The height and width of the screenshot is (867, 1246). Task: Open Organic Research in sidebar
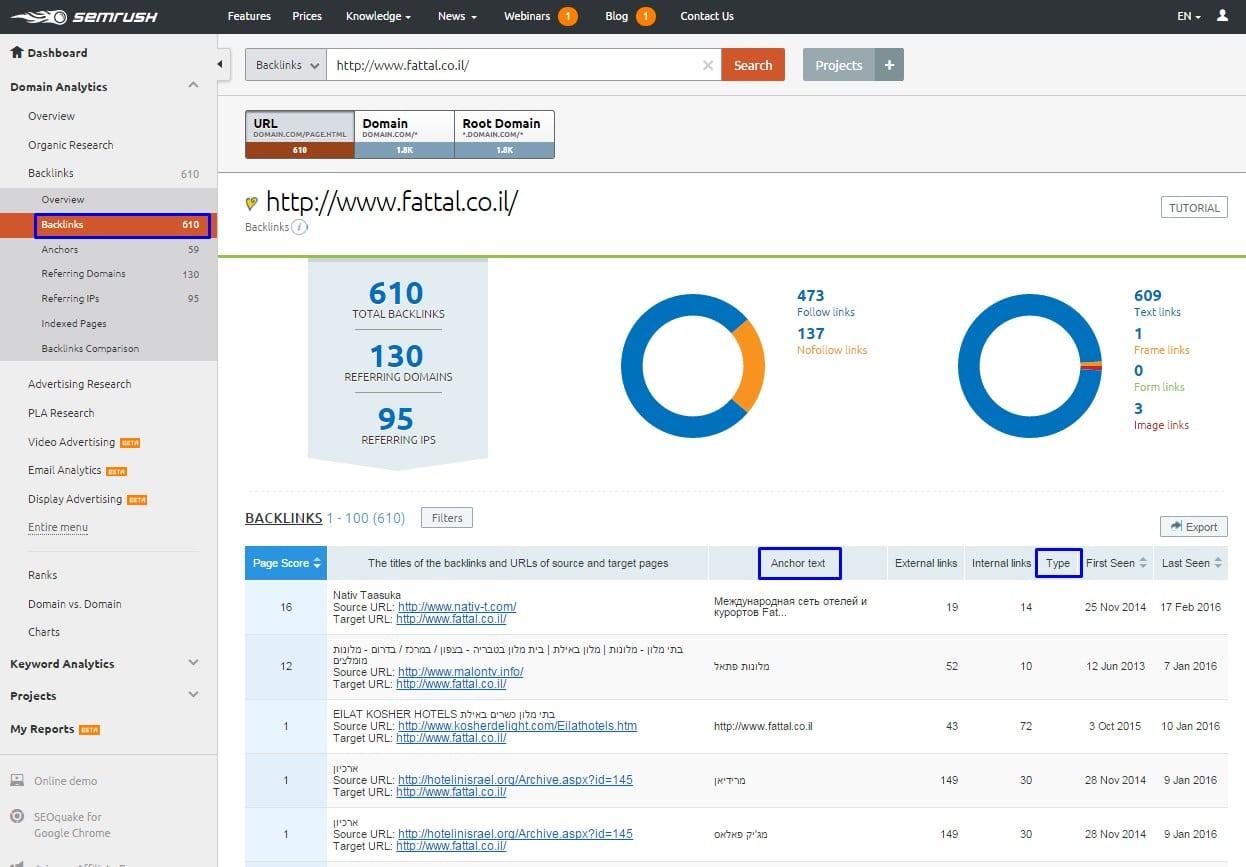tap(71, 145)
